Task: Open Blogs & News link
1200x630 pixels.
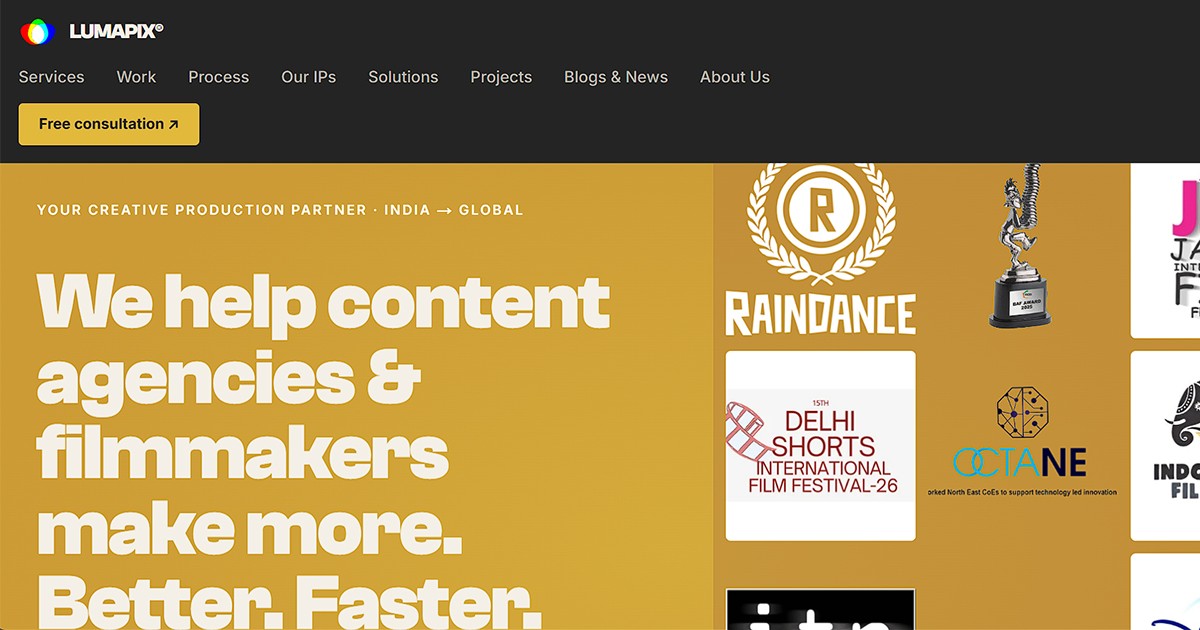Action: tap(616, 77)
